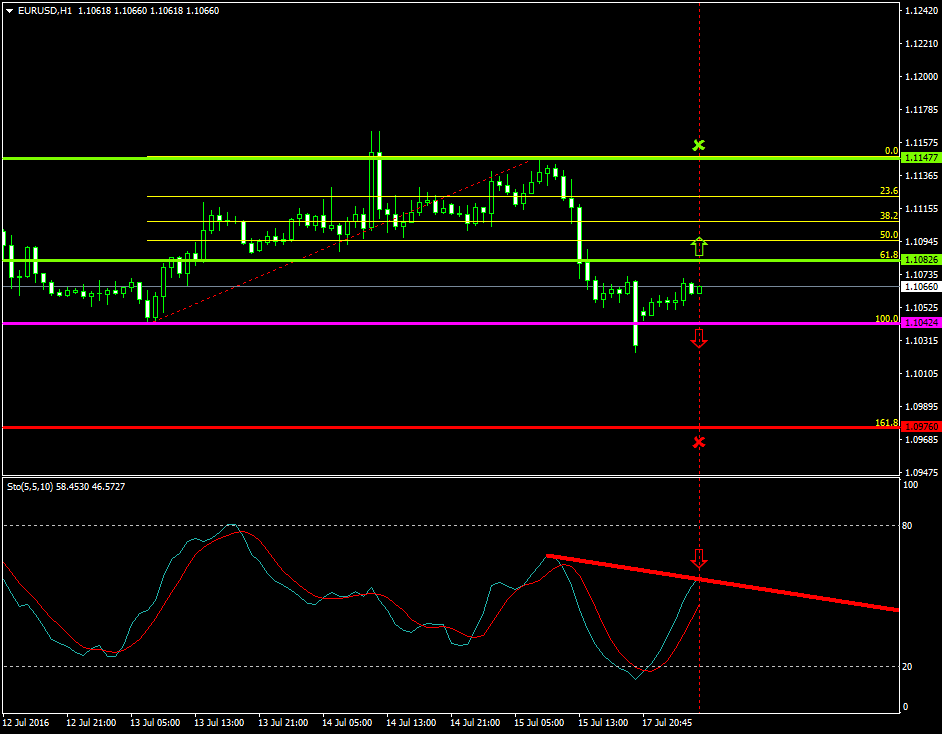Select the 1.10826 green price label
942x734 pixels.
click(919, 260)
